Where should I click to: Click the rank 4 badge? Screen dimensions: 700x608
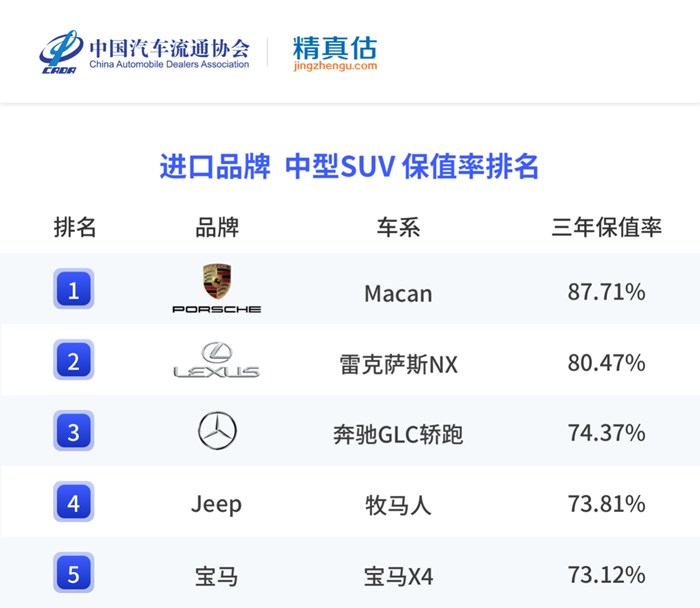tap(74, 502)
